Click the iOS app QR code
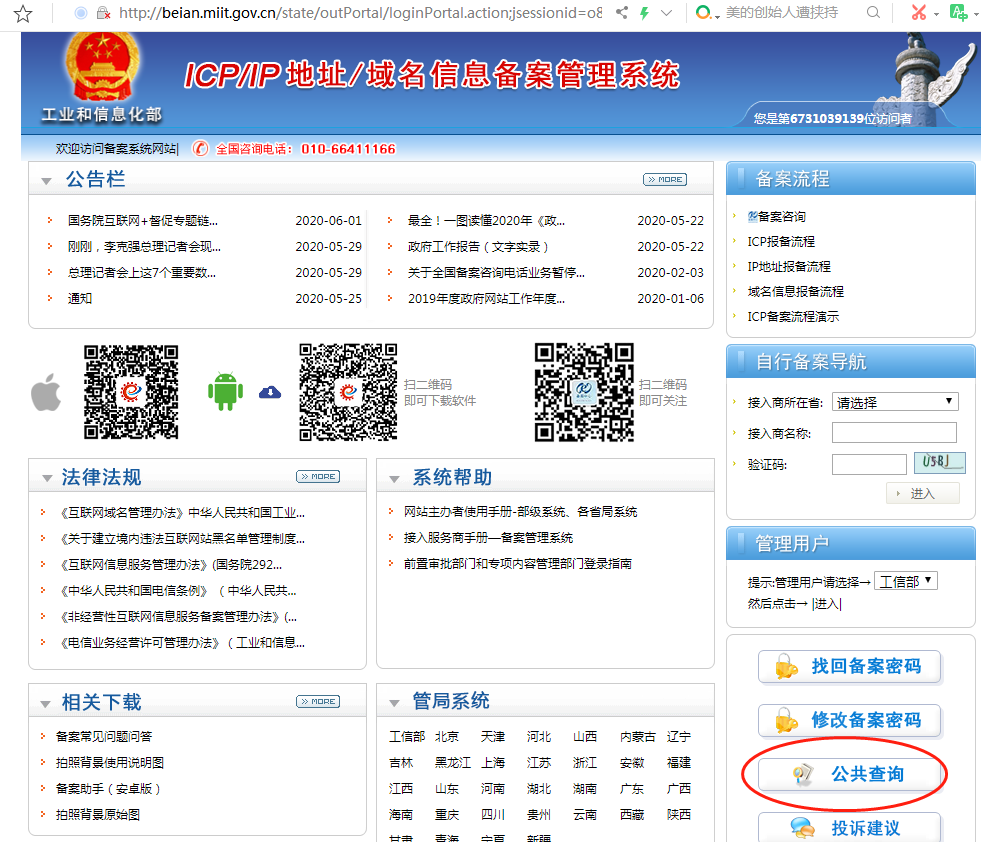Screen dimensions: 981x842 point(131,392)
